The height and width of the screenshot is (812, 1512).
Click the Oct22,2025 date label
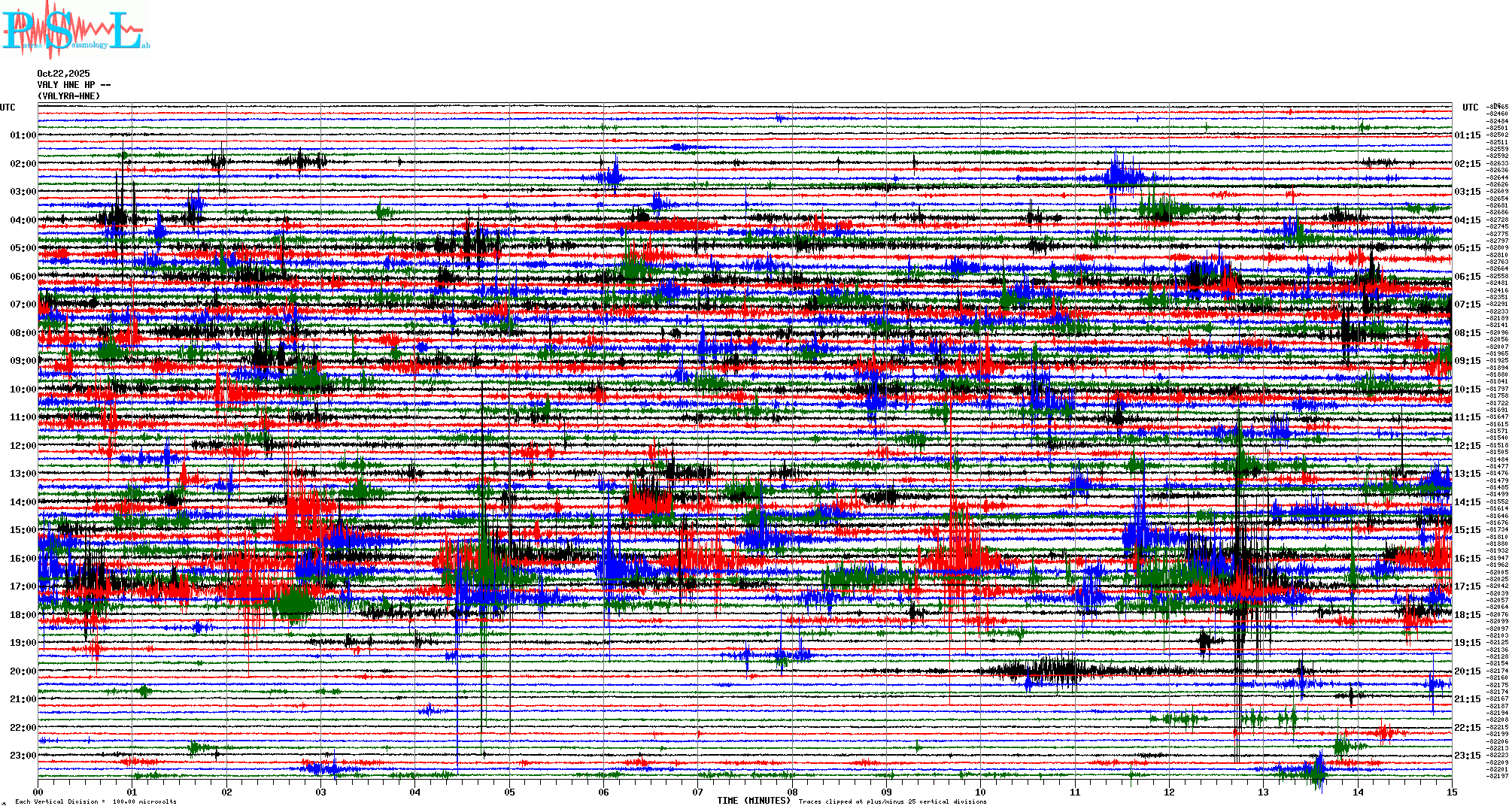coord(63,74)
